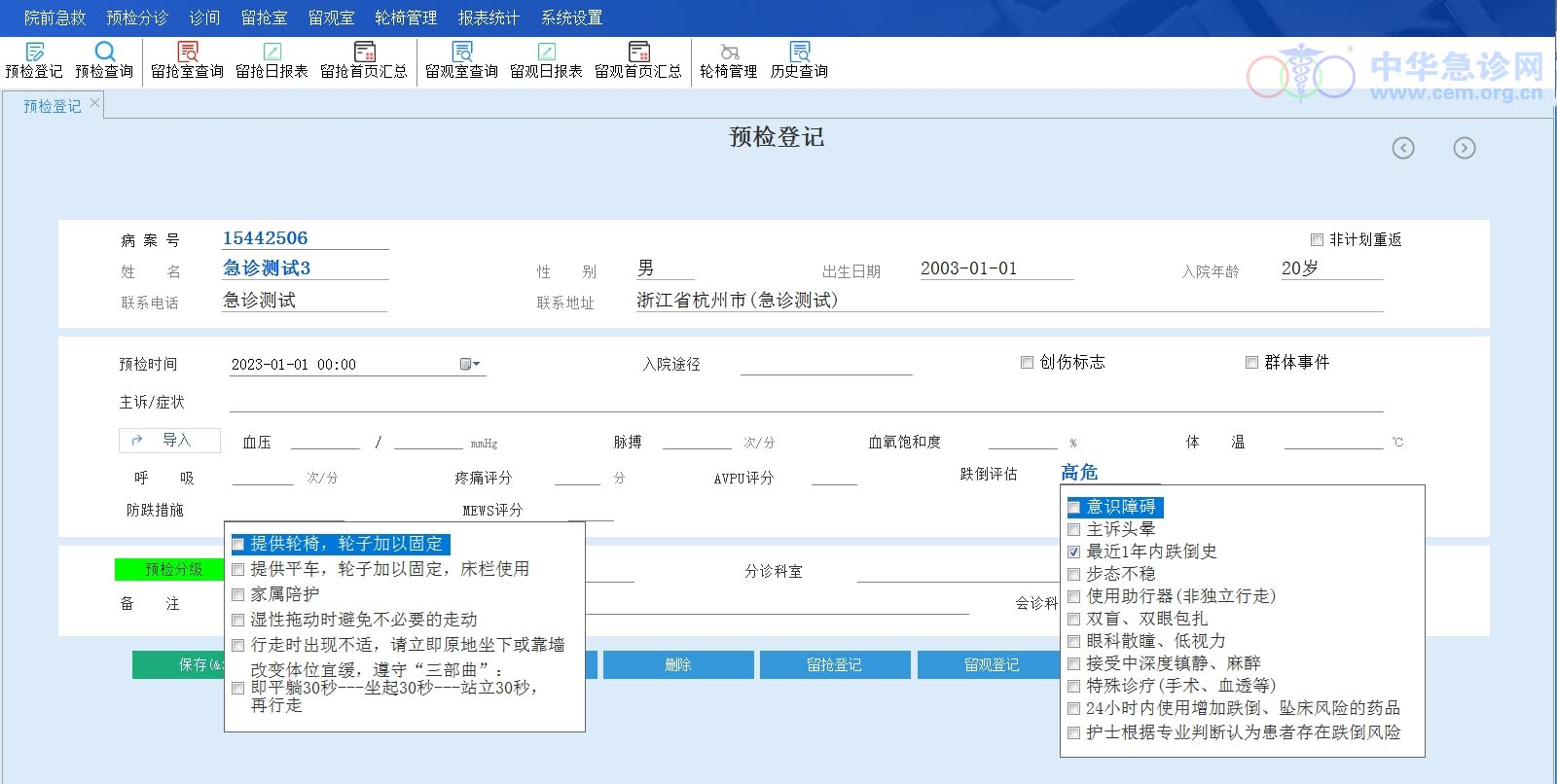Uncheck 最近1年内跌倒史 option
This screenshot has width=1557, height=784.
tap(1074, 552)
